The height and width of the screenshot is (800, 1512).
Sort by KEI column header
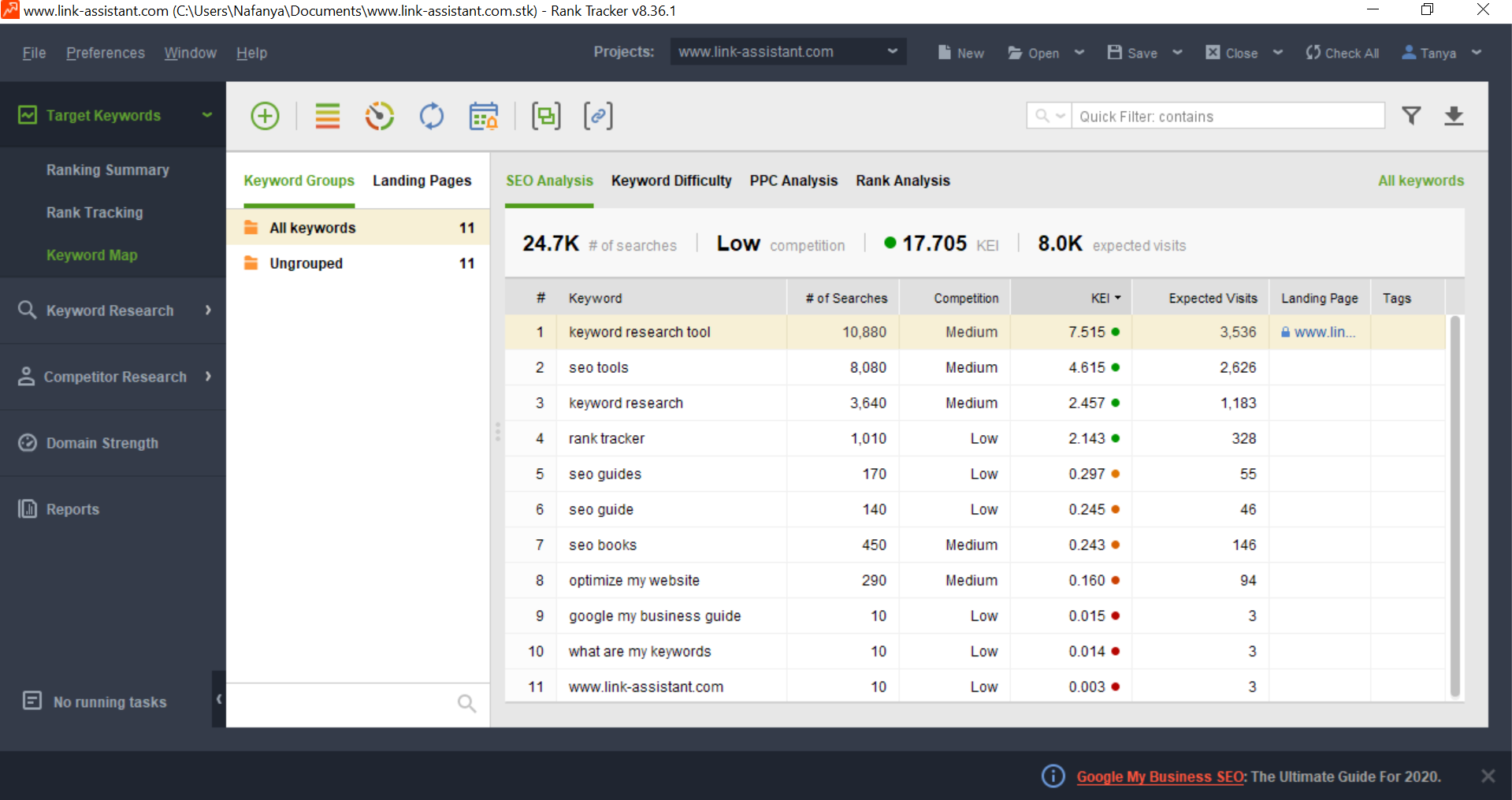[x=1071, y=298]
